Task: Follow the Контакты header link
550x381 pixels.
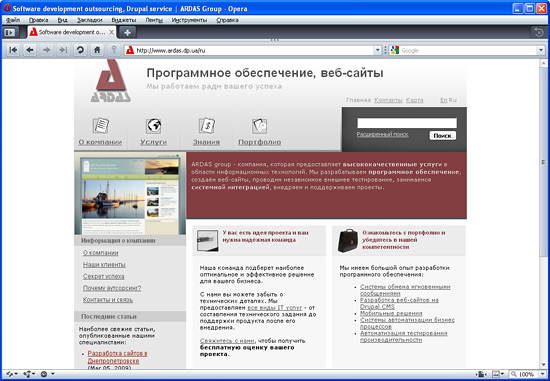Action: [x=388, y=100]
